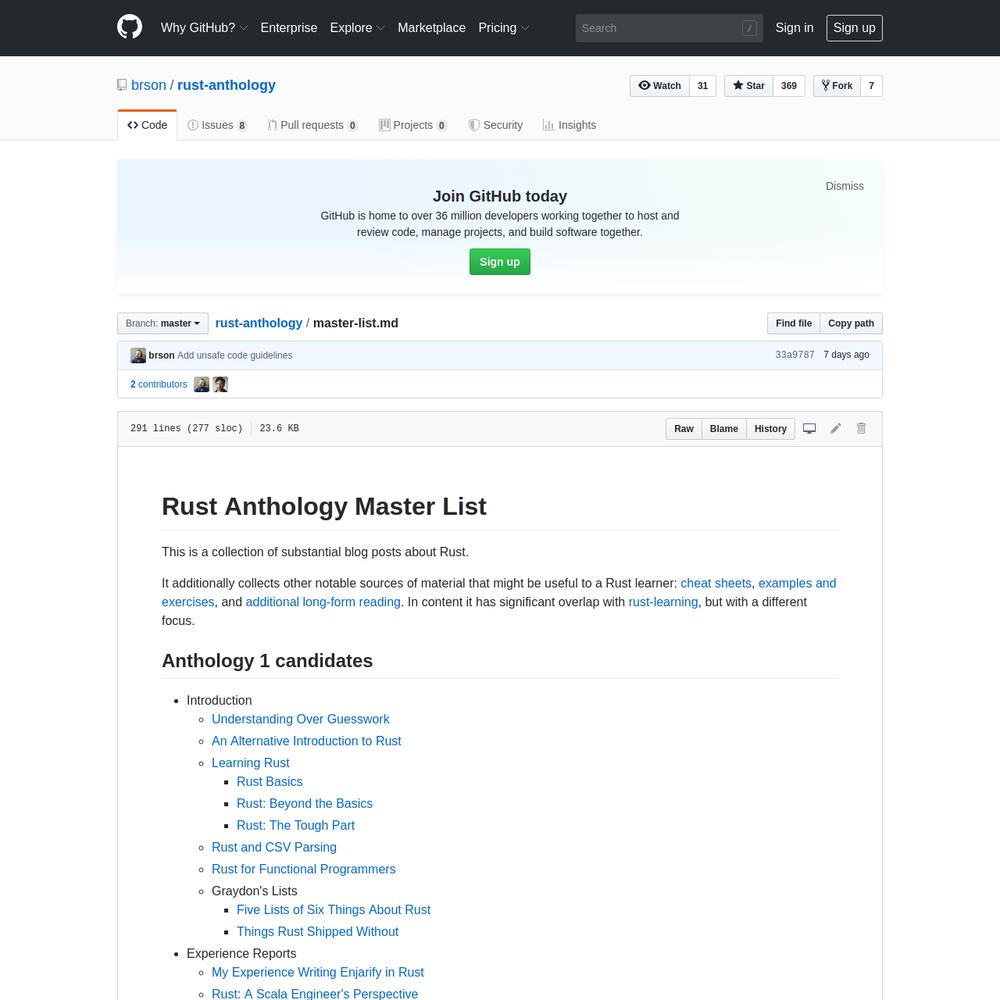Fork the rust-anthology repository
Viewport: 1000px width, 1000px height.
pos(837,85)
